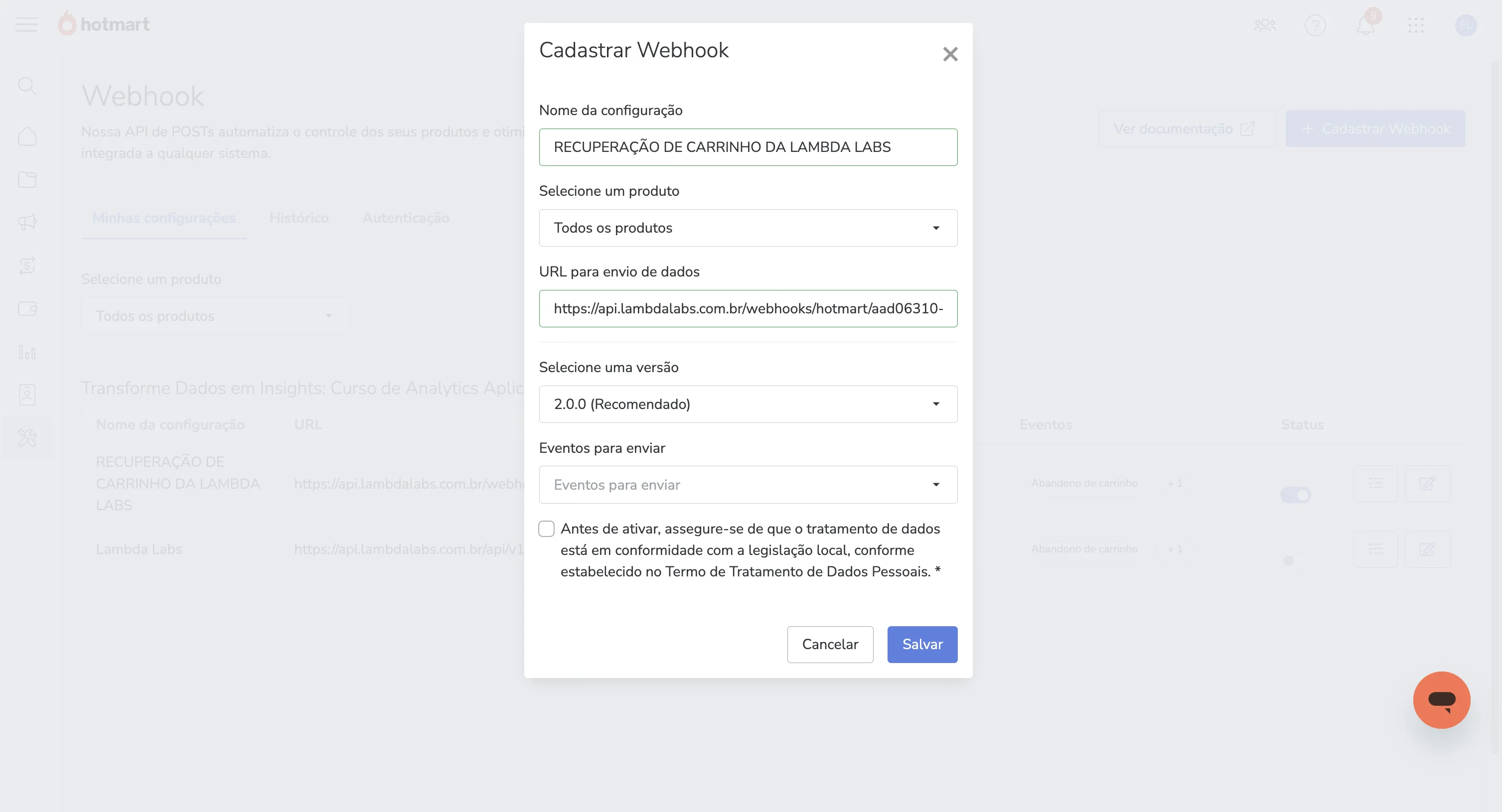Click the Salvar button
The height and width of the screenshot is (812, 1502).
click(x=922, y=644)
